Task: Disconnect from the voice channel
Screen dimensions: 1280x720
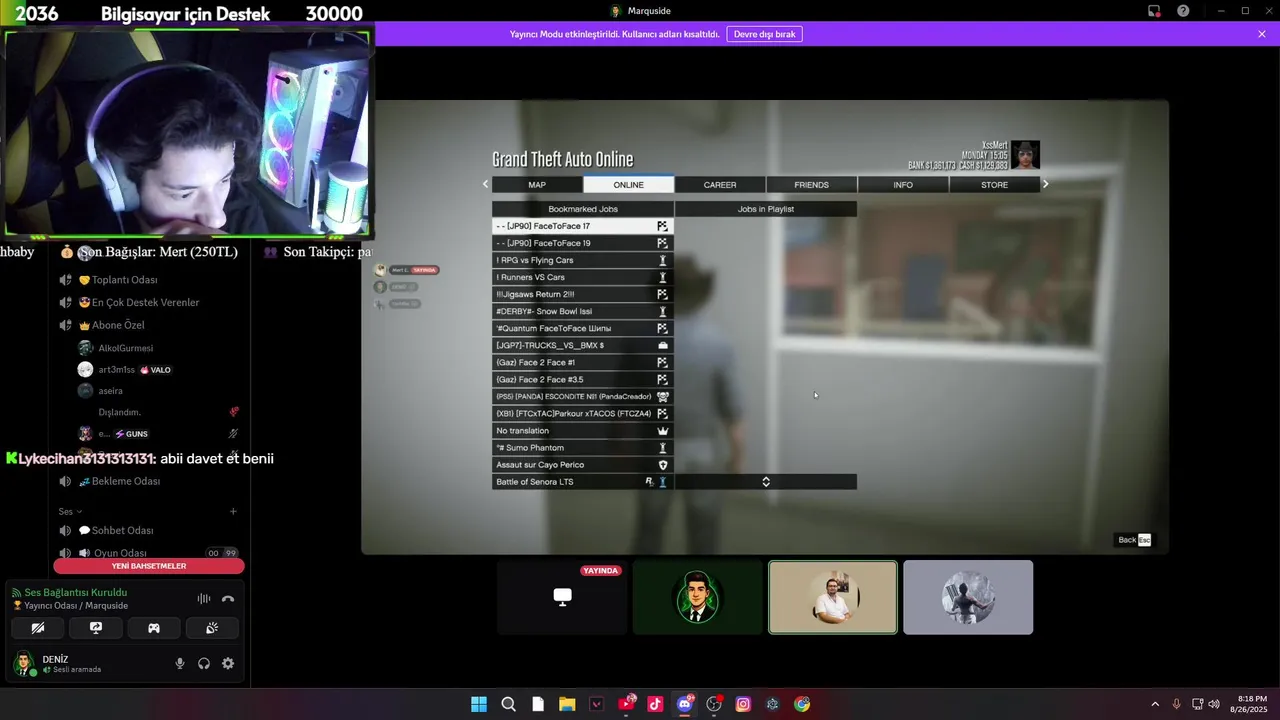Action: click(x=228, y=599)
